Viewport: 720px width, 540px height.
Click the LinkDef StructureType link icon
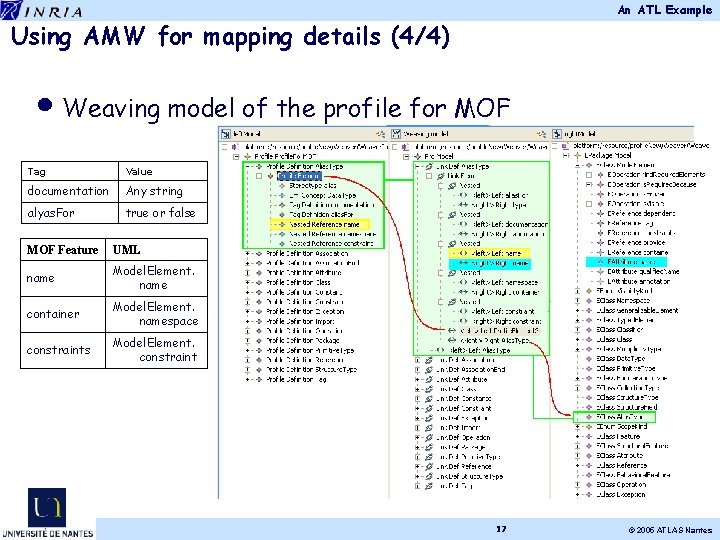pyautogui.click(x=428, y=476)
